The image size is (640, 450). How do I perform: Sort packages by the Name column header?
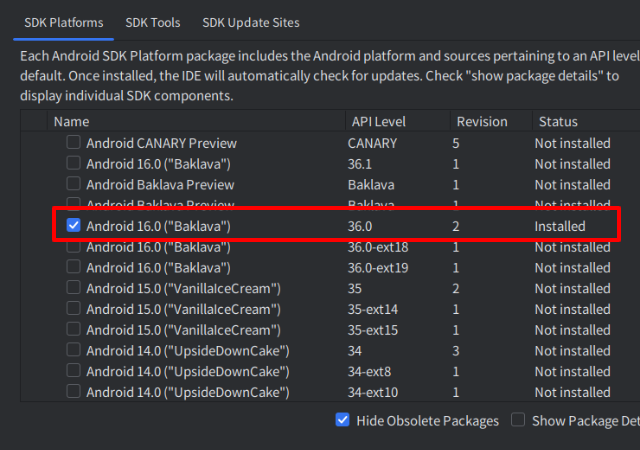click(x=71, y=121)
